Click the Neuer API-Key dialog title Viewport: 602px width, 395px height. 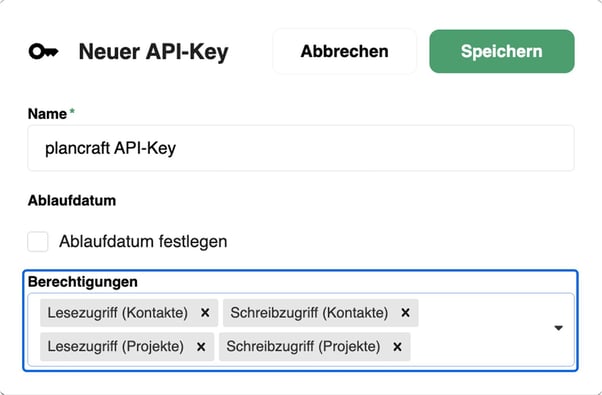tap(154, 51)
